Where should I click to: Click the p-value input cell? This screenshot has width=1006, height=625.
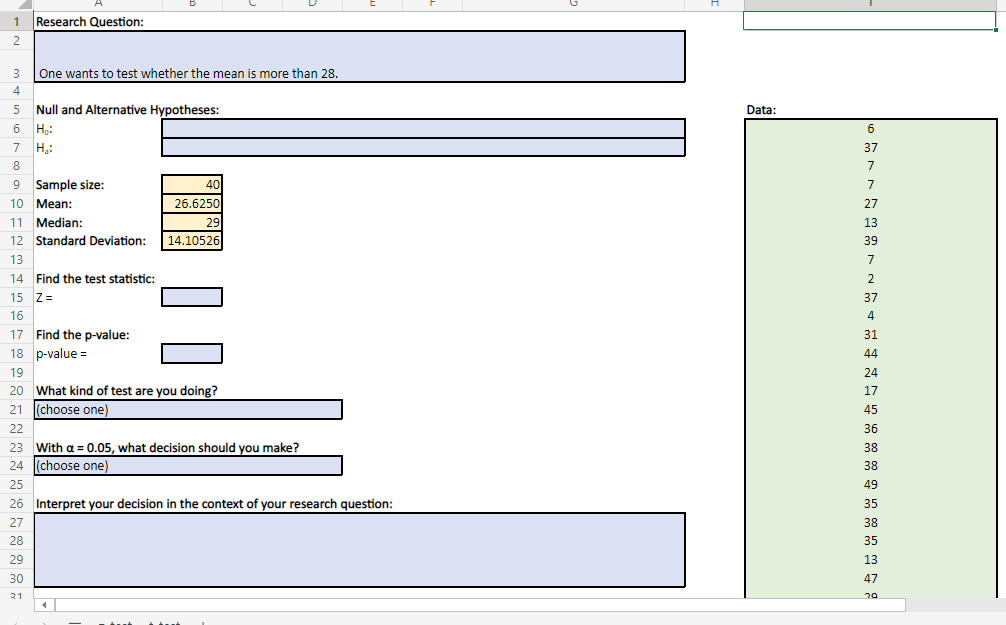point(191,352)
